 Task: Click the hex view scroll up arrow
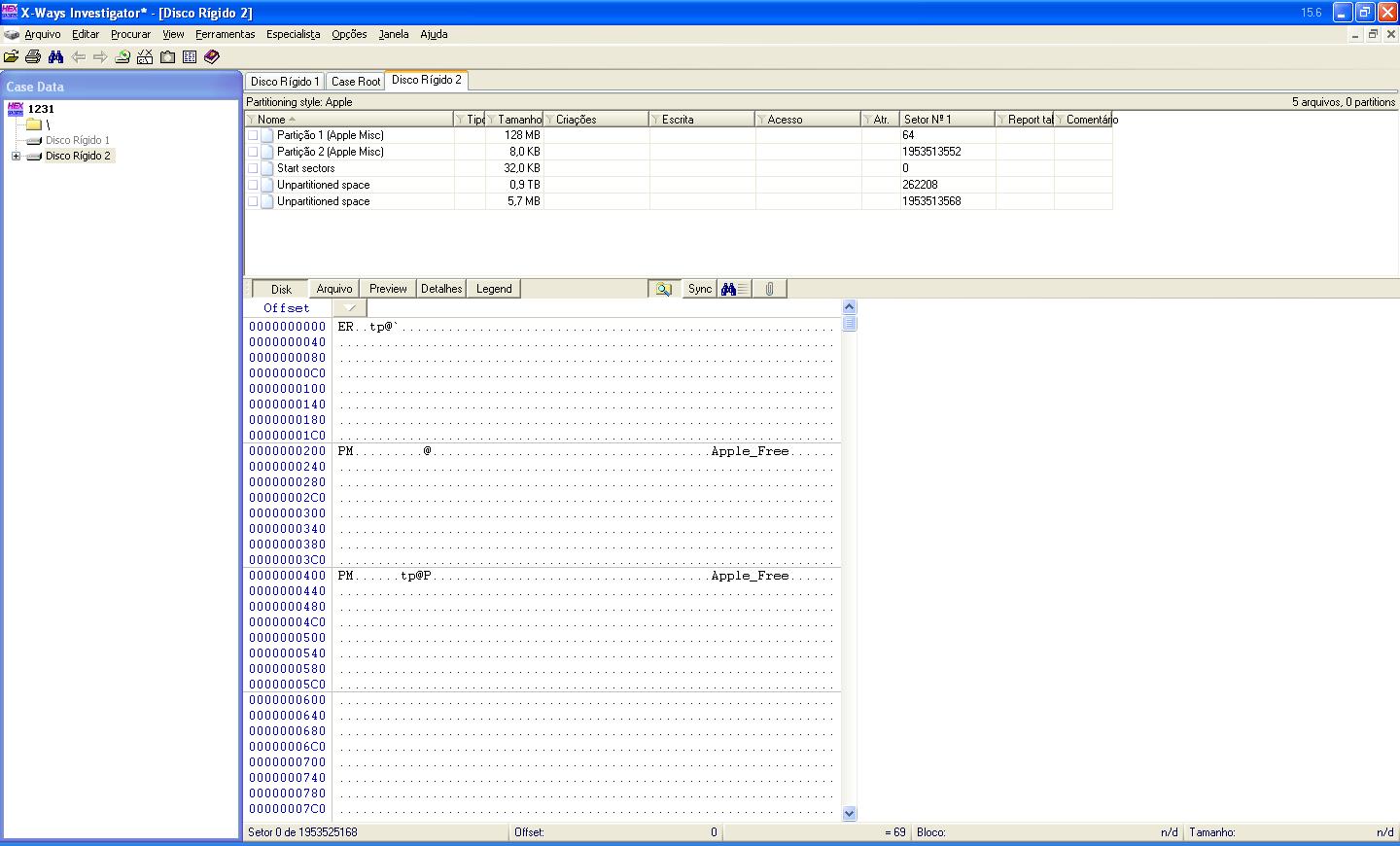point(850,307)
